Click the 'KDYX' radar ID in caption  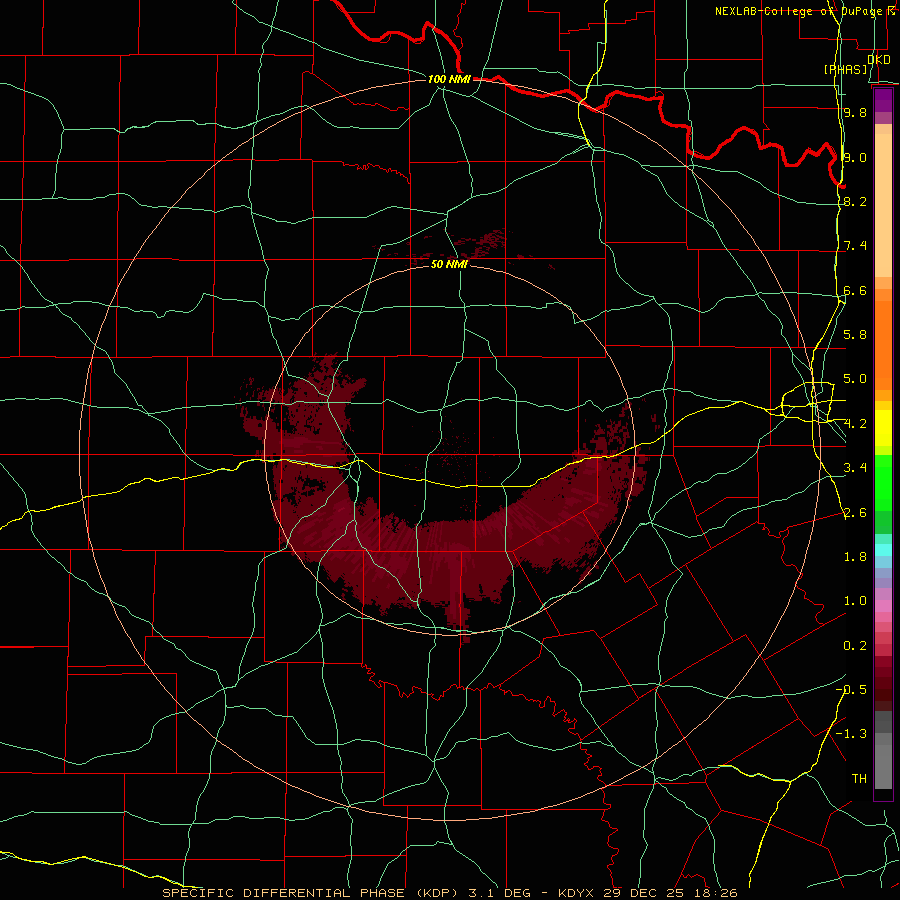(x=577, y=893)
